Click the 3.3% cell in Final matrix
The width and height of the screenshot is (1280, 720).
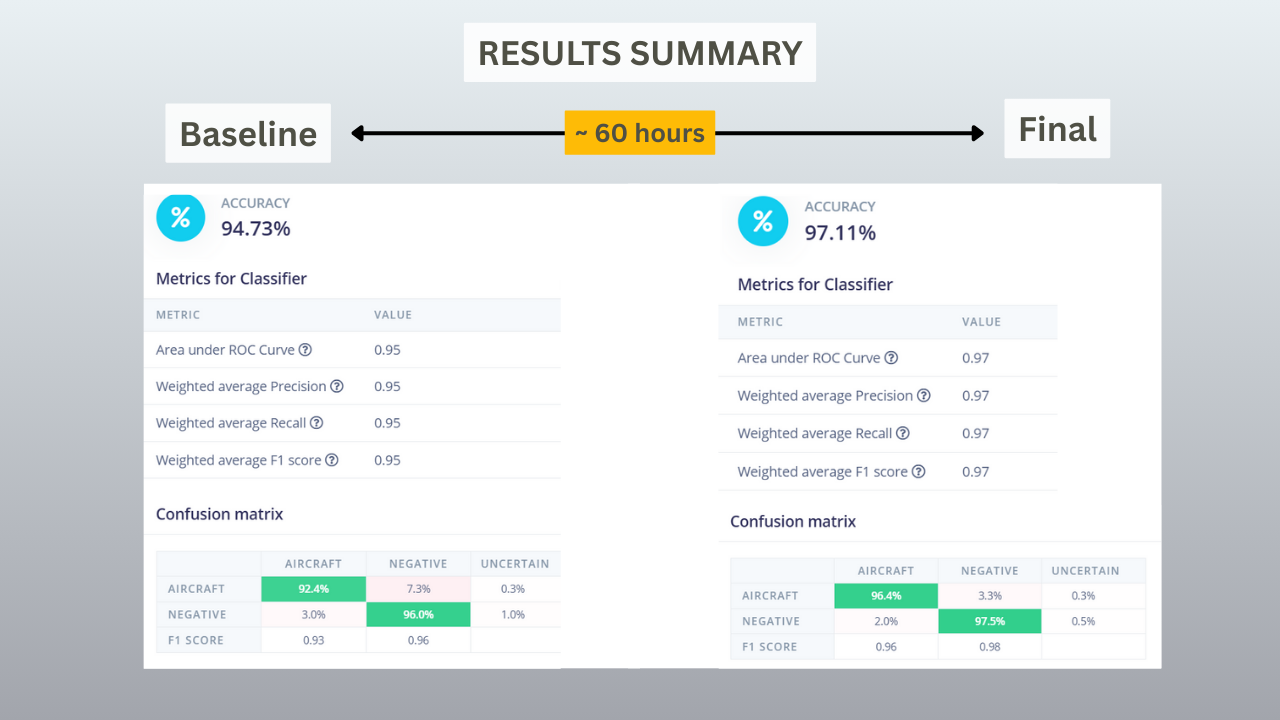[989, 596]
